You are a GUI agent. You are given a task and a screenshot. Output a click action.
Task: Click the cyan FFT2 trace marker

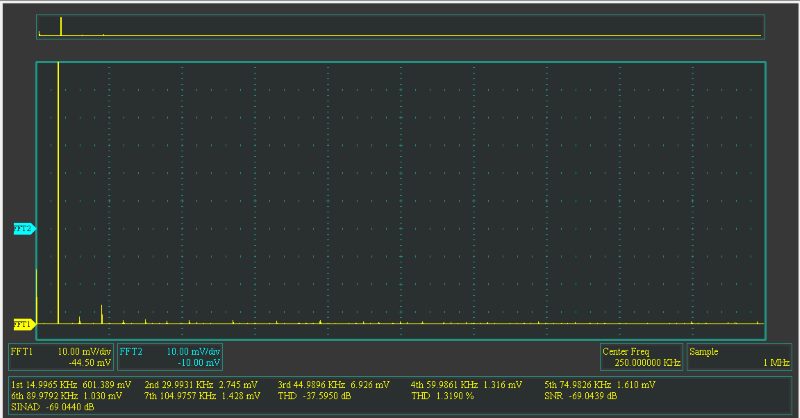coord(23,229)
